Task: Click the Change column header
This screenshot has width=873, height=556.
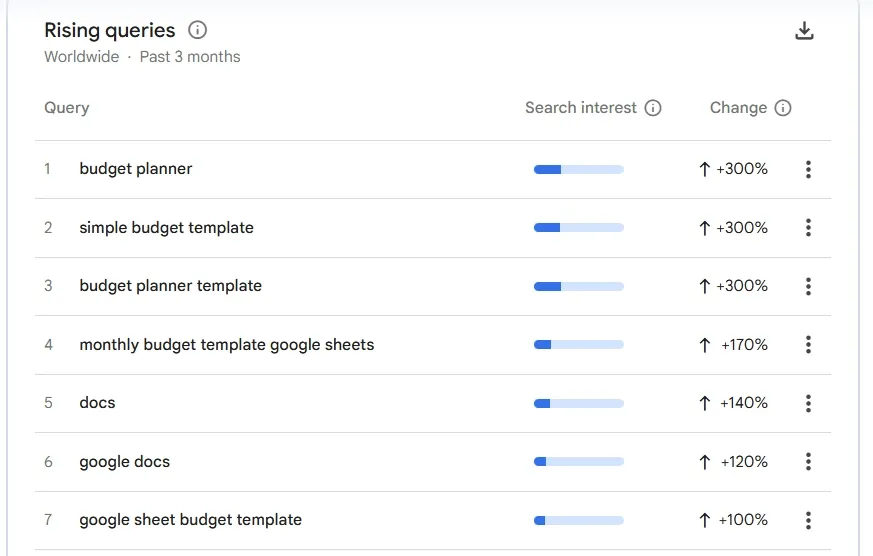Action: coord(738,107)
